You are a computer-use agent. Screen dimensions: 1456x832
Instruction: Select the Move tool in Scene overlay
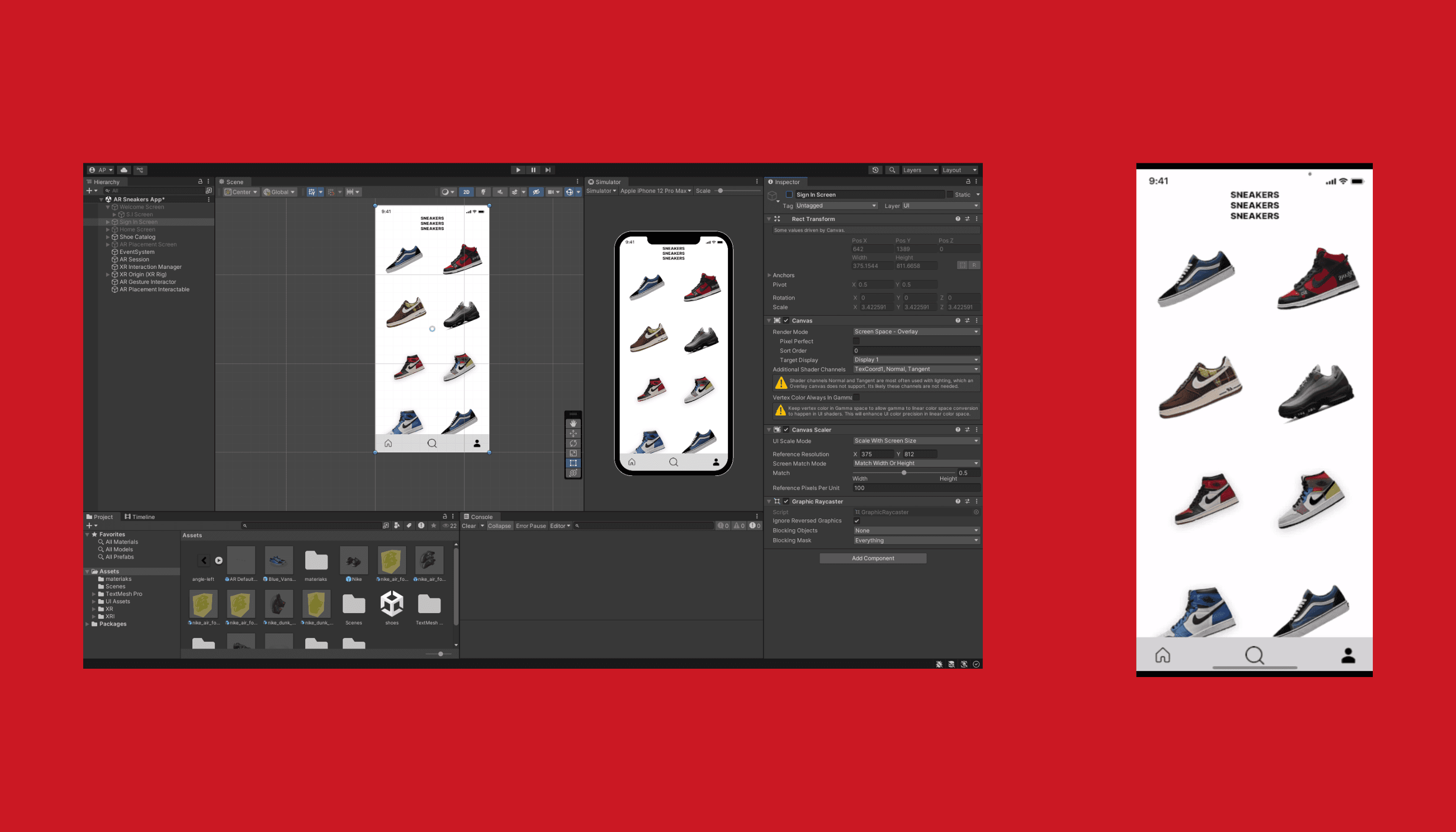[x=573, y=434]
